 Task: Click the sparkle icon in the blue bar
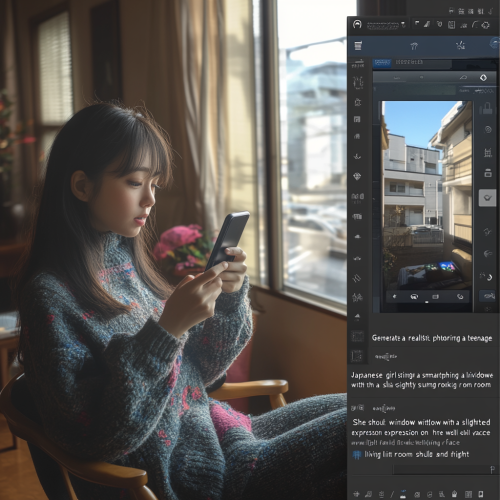click(460, 45)
